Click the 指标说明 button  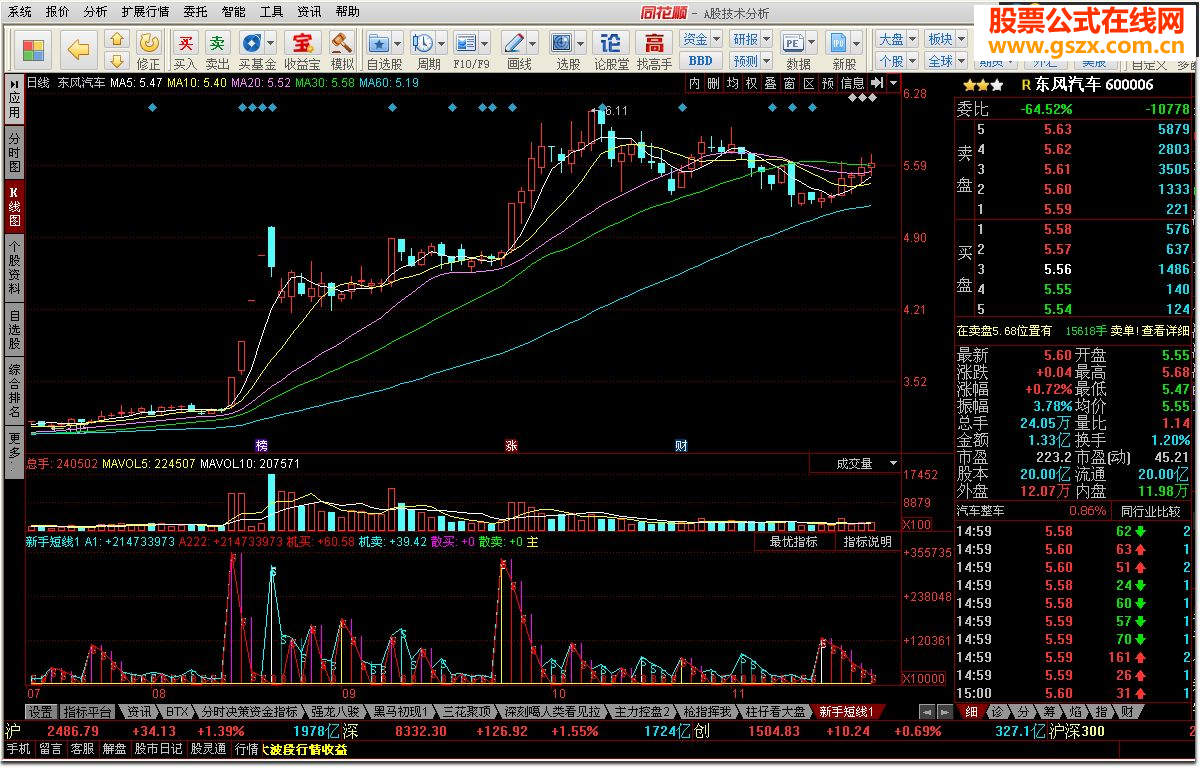[x=866, y=542]
